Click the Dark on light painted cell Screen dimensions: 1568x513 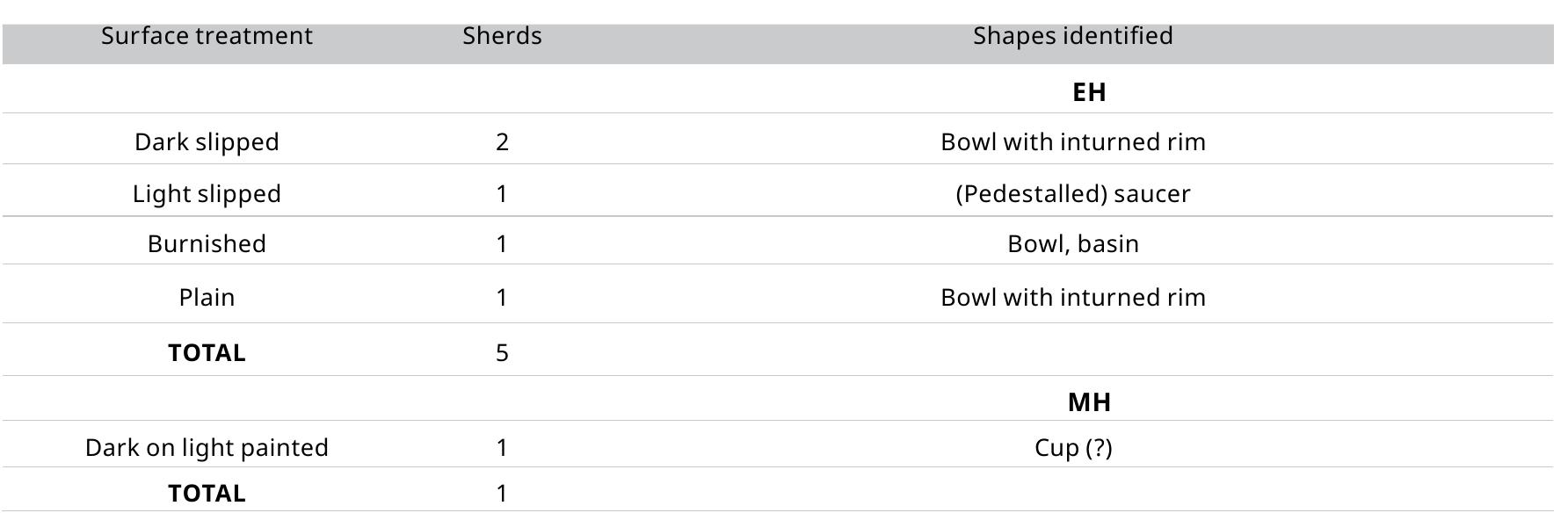tap(207, 448)
